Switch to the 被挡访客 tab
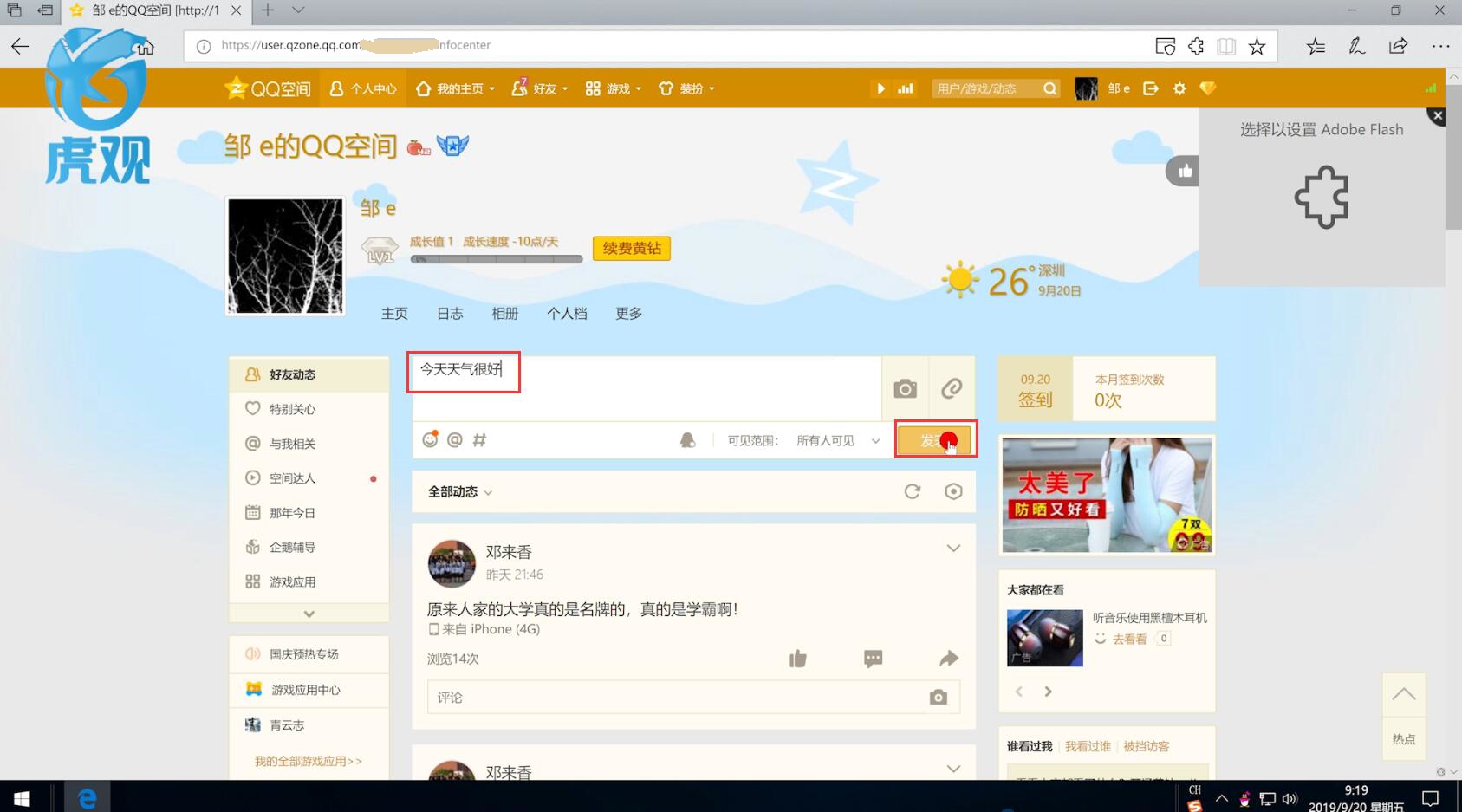1462x812 pixels. [1147, 746]
